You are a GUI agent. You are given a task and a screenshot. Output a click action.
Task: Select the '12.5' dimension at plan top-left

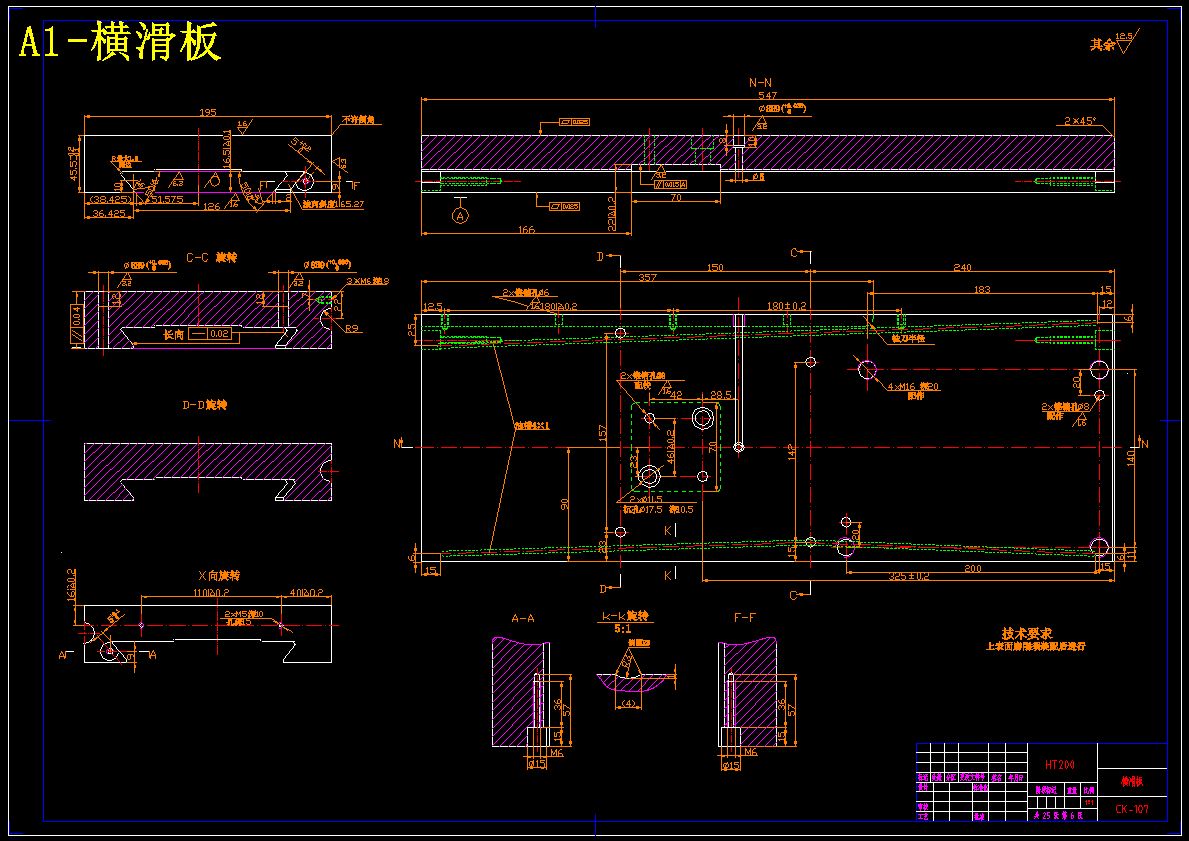tap(433, 306)
